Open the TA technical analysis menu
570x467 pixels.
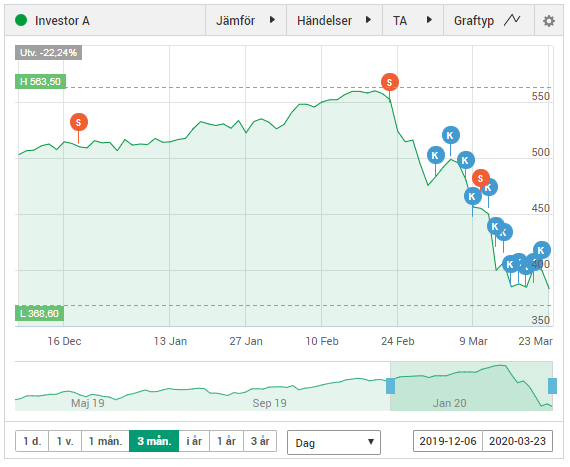[413, 20]
